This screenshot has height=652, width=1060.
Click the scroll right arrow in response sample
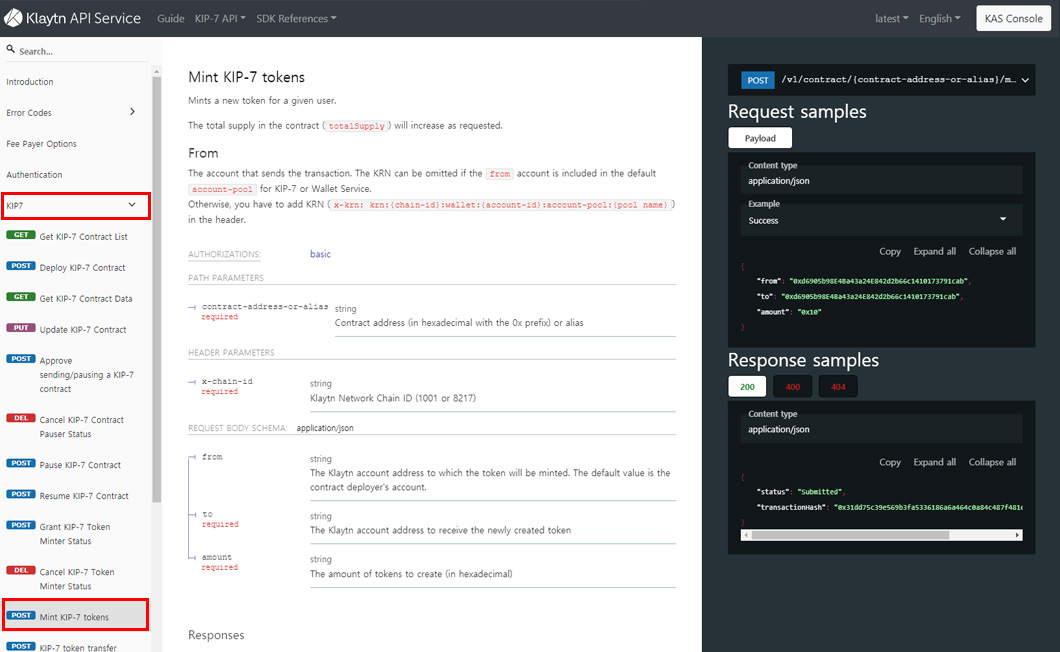[x=1017, y=535]
